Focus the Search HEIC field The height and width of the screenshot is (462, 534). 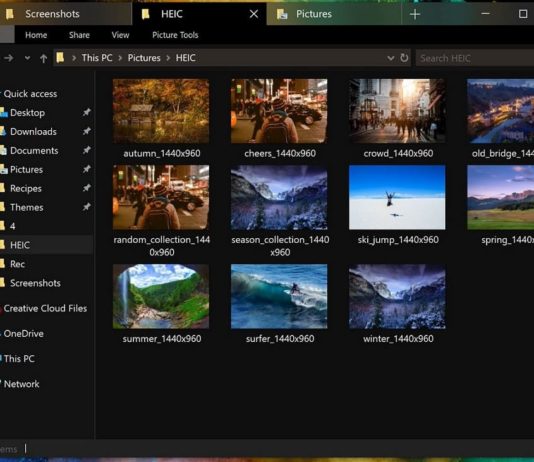[x=475, y=58]
